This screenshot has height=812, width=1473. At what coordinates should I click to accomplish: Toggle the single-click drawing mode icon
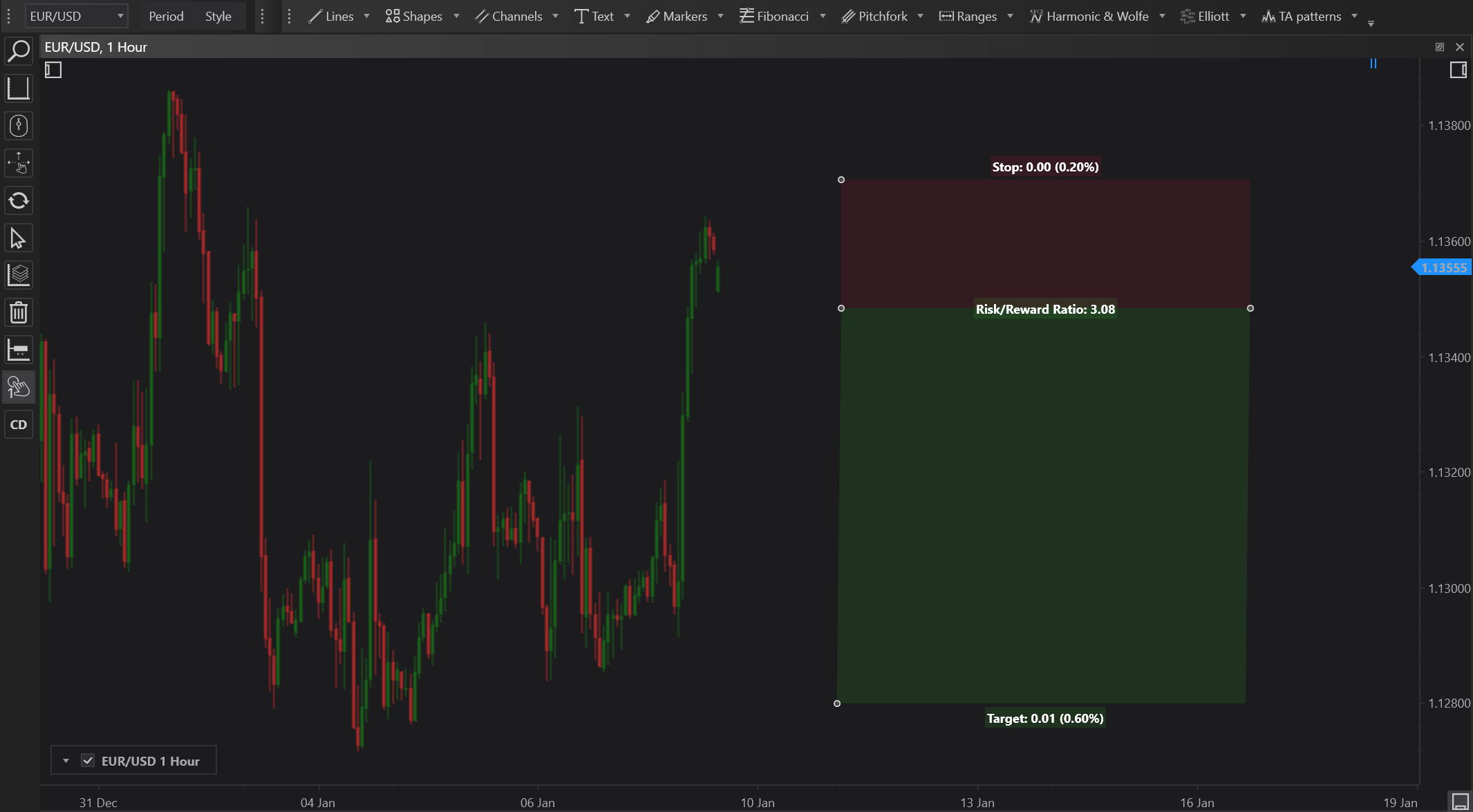pos(19,387)
